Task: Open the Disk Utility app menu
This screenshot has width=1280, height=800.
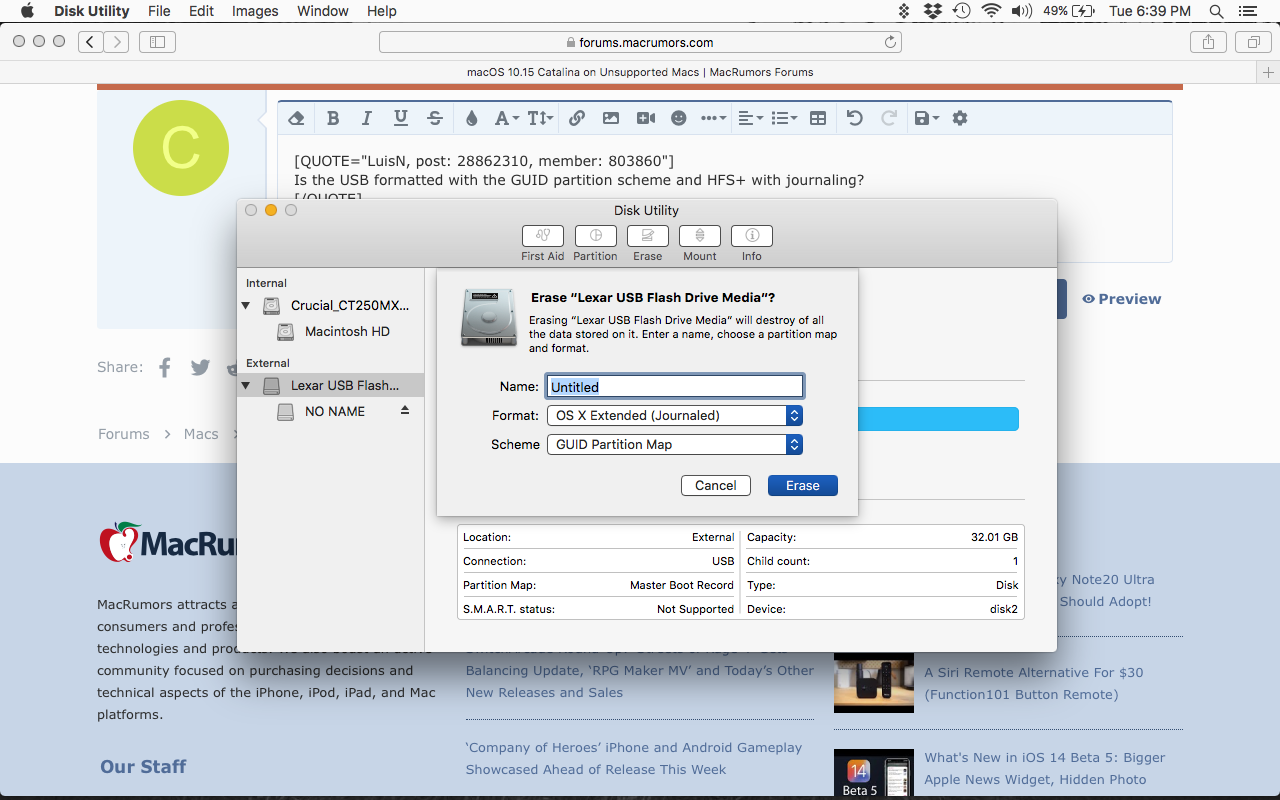Action: [92, 11]
